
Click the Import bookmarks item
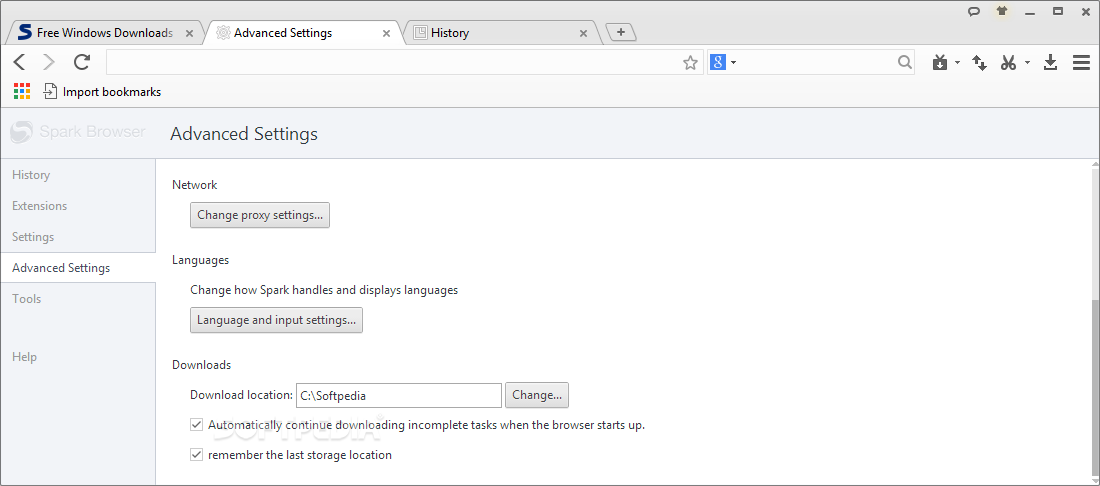click(102, 92)
